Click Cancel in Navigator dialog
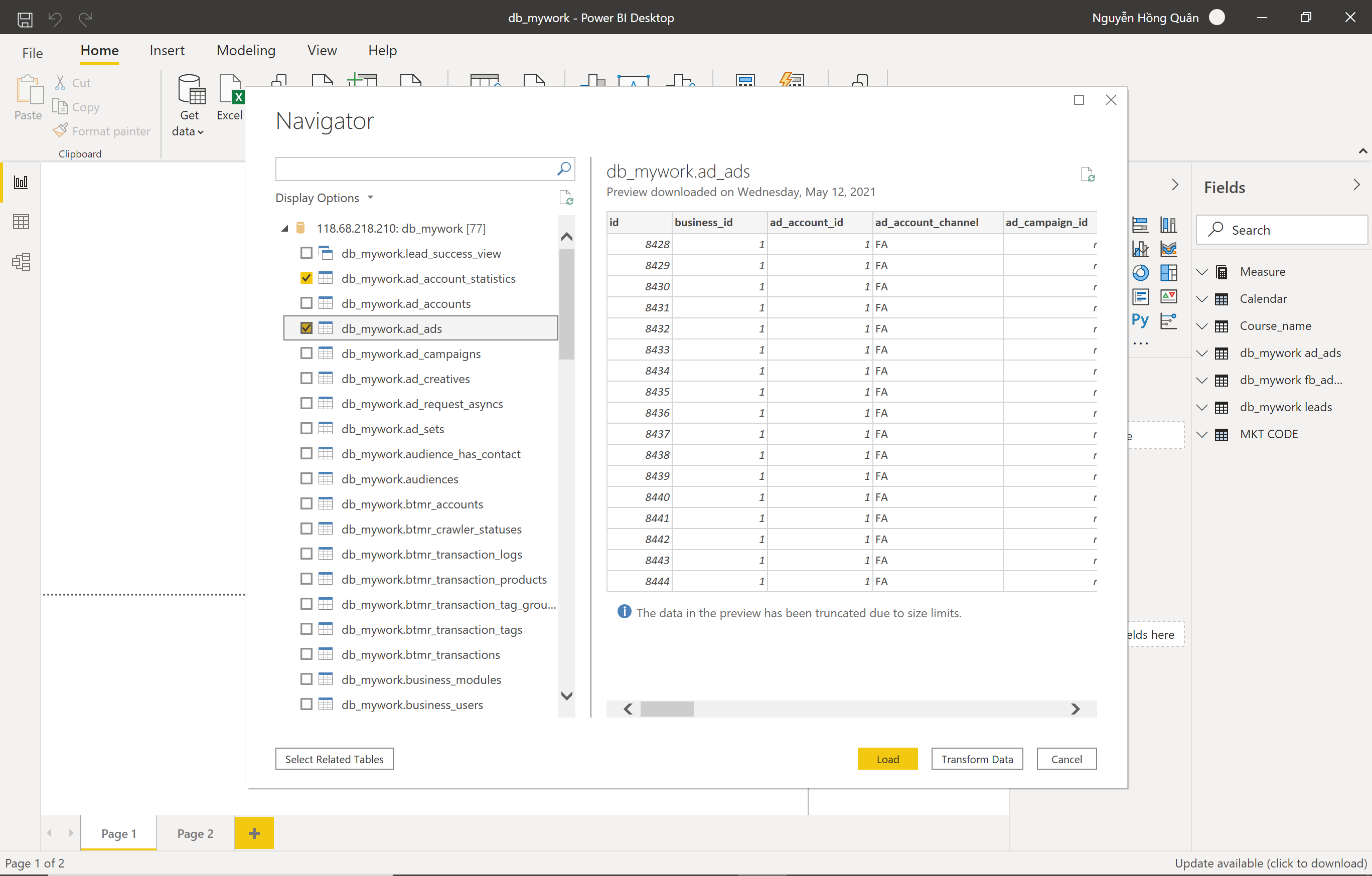This screenshot has width=1372, height=876. [x=1066, y=759]
